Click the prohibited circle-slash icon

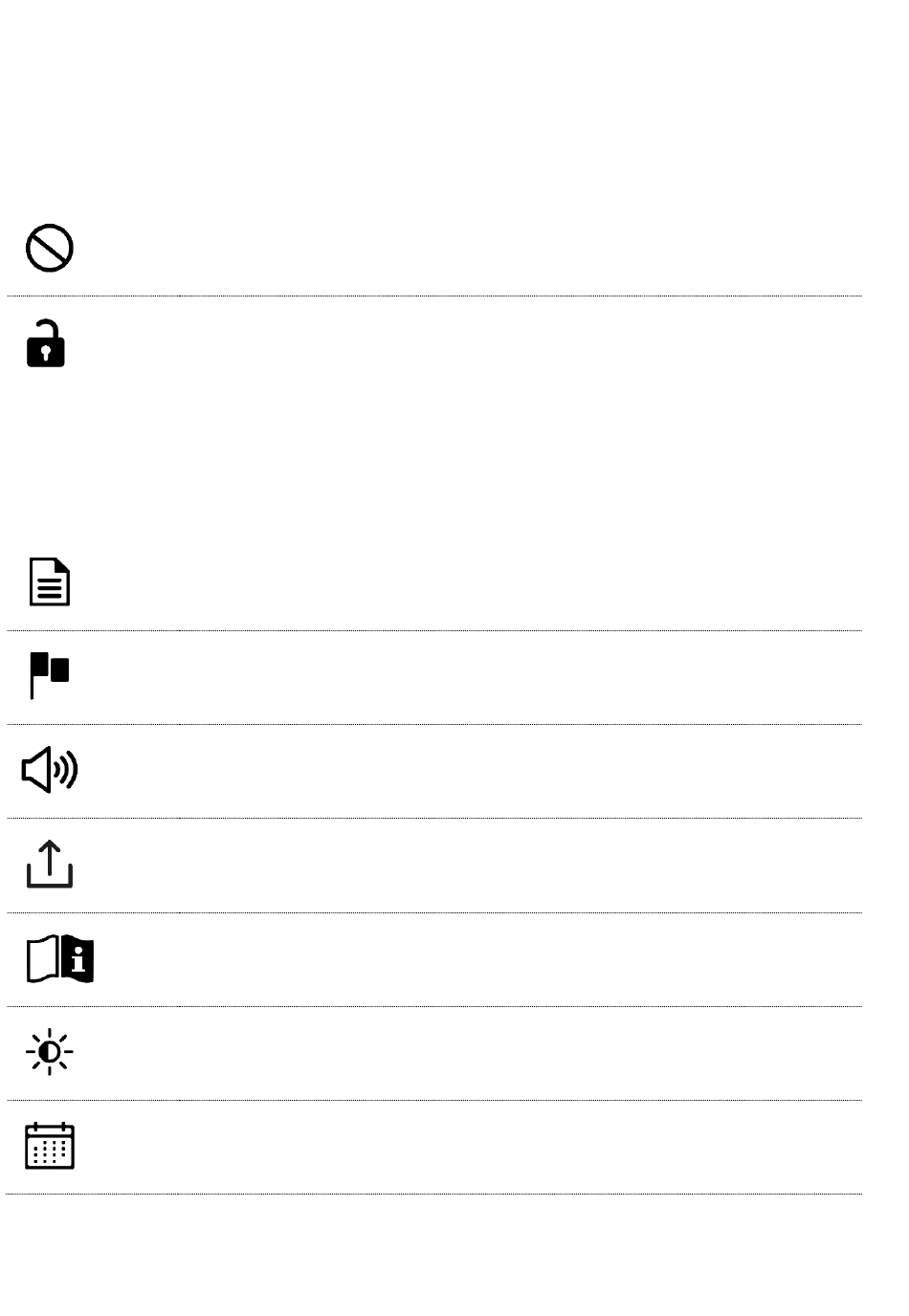50,249
